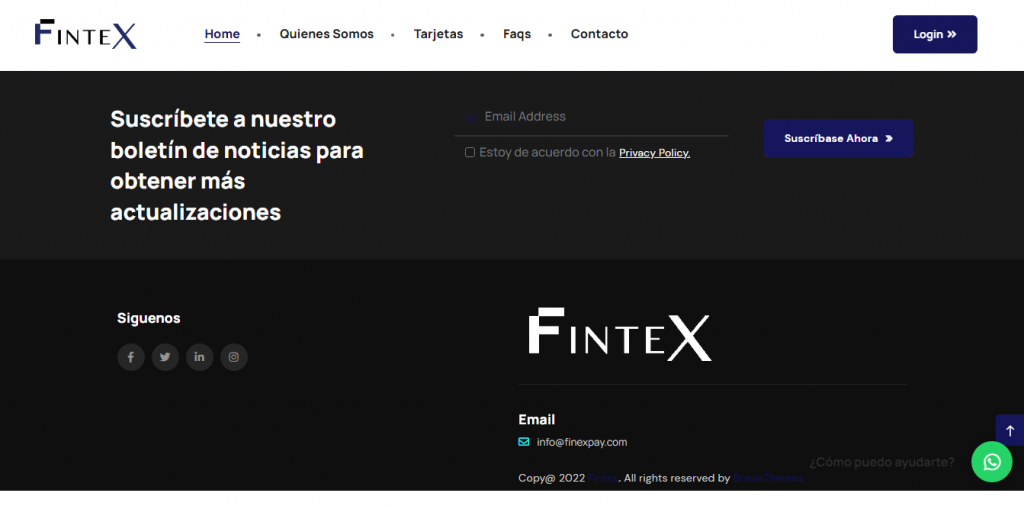Open the Facebook social icon

[131, 357]
